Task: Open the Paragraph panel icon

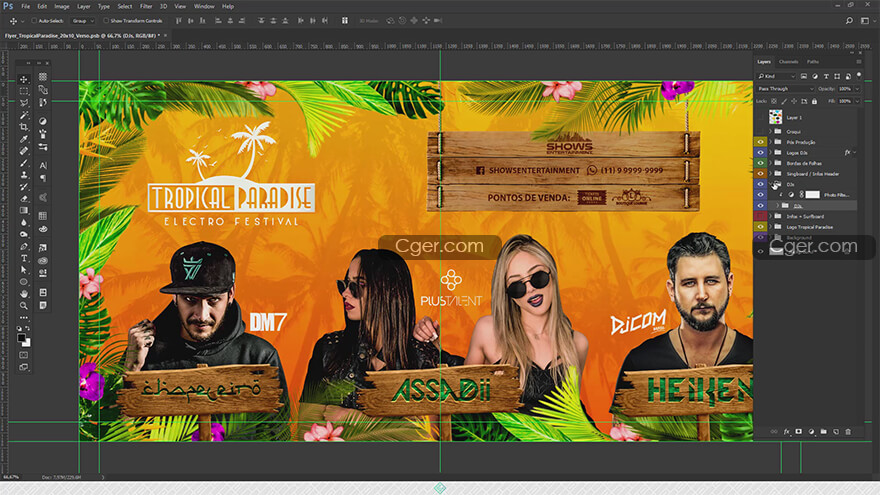Action: tap(43, 178)
